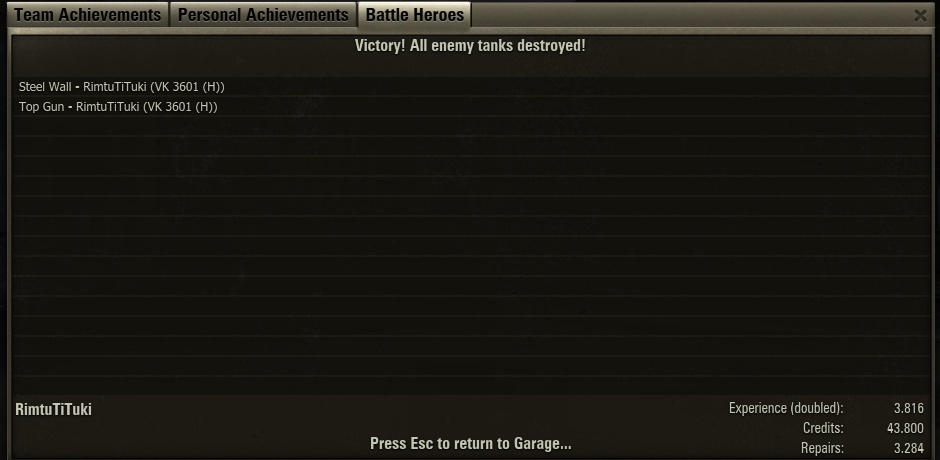
Task: Select the Battle Heroes tab
Action: tap(415, 14)
